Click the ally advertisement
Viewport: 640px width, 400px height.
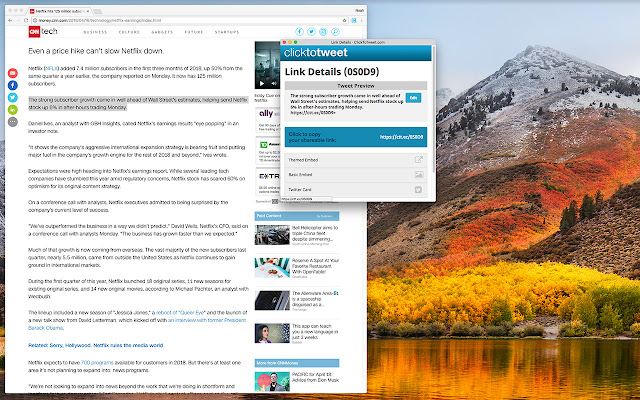268,120
